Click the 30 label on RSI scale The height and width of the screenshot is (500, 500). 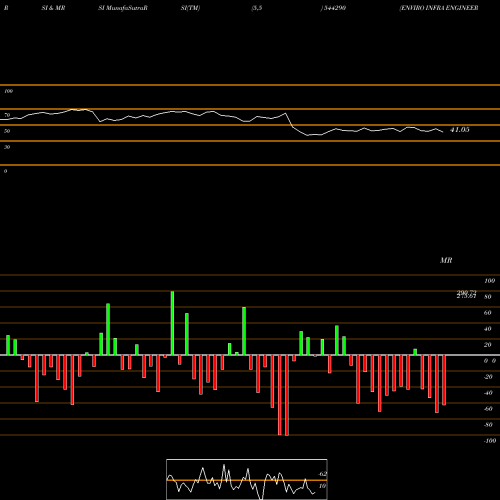pyautogui.click(x=7, y=147)
